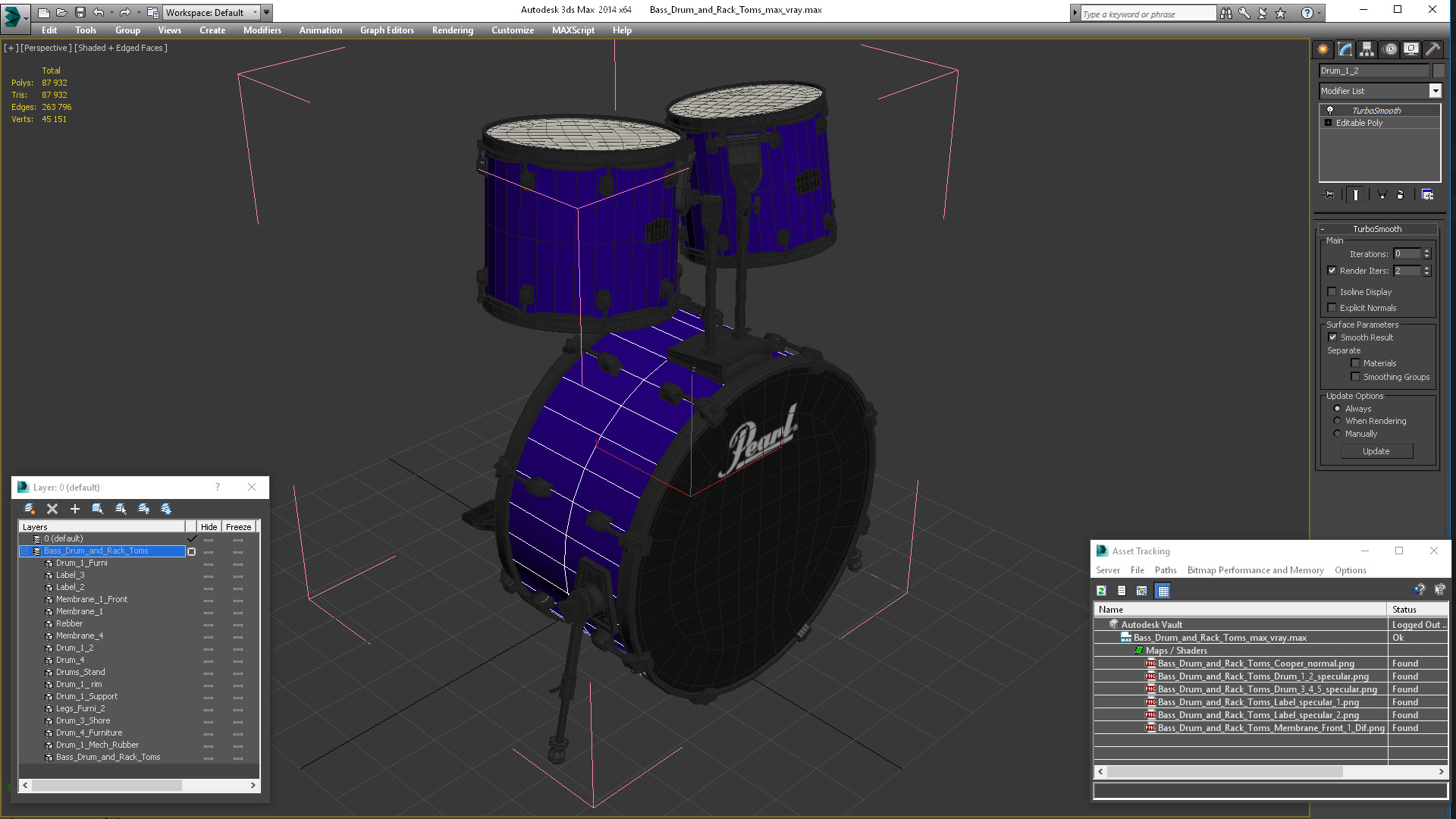This screenshot has width=1456, height=819.
Task: Click the Update button in TurboSmooth rollout
Action: point(1376,451)
